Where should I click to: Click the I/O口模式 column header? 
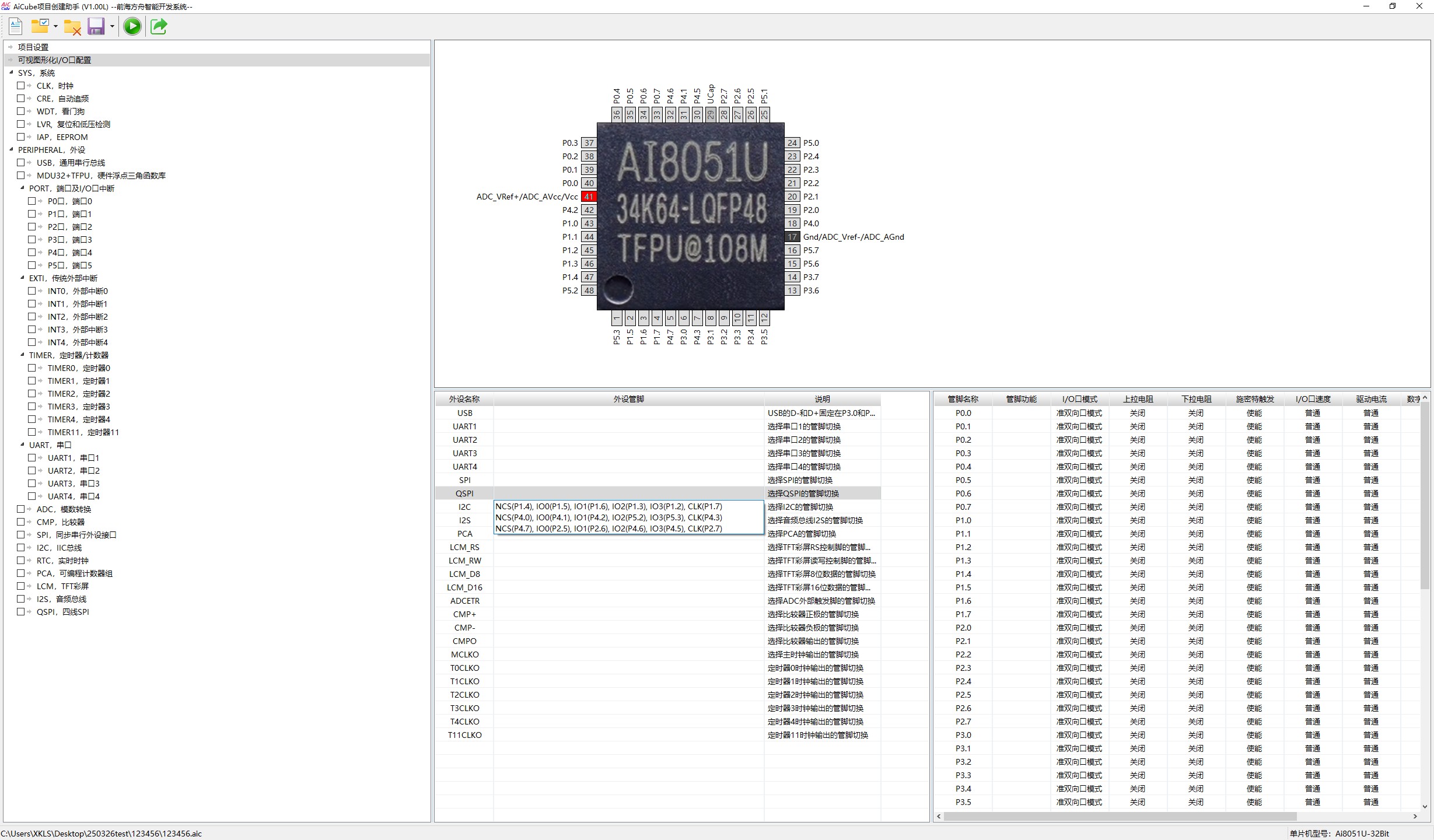coord(1080,399)
